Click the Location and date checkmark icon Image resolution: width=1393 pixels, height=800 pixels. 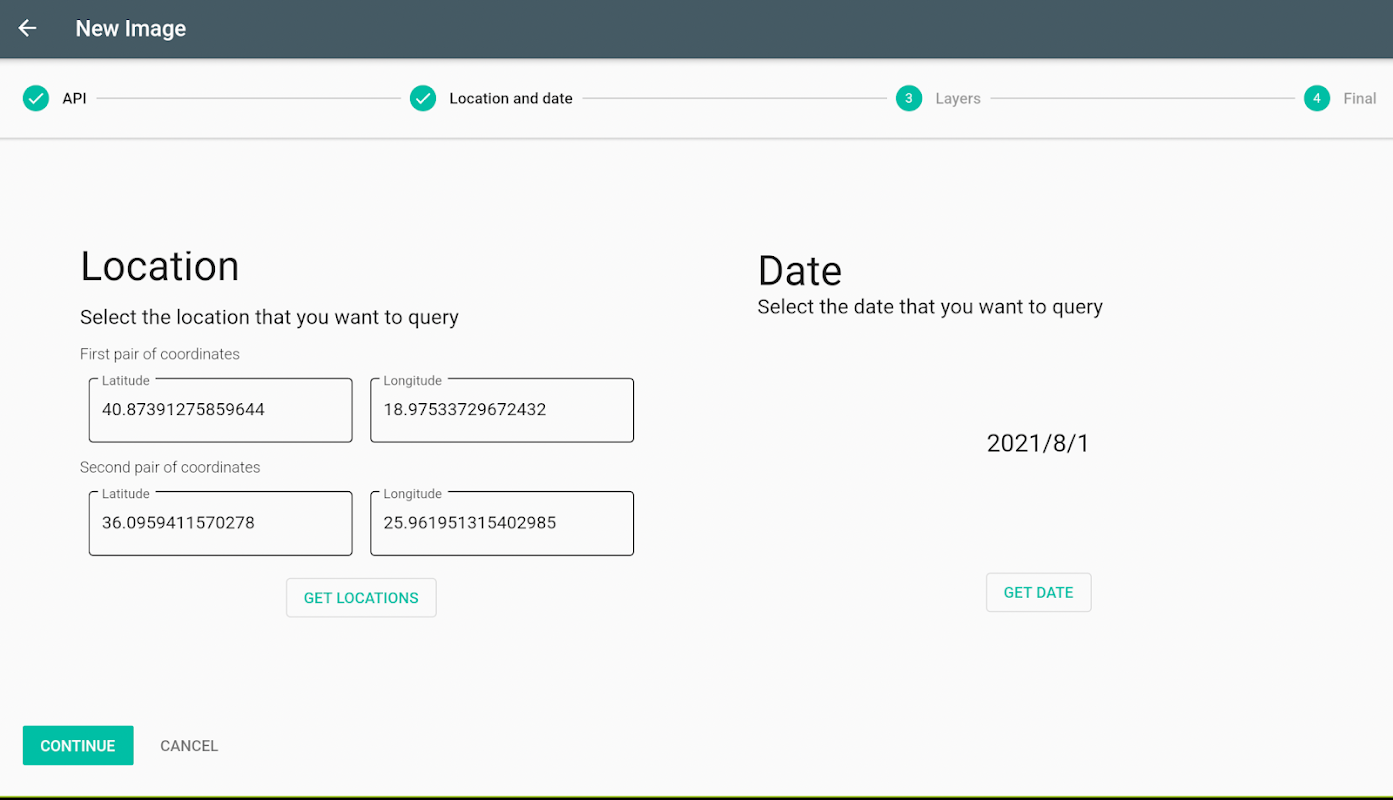coord(423,98)
